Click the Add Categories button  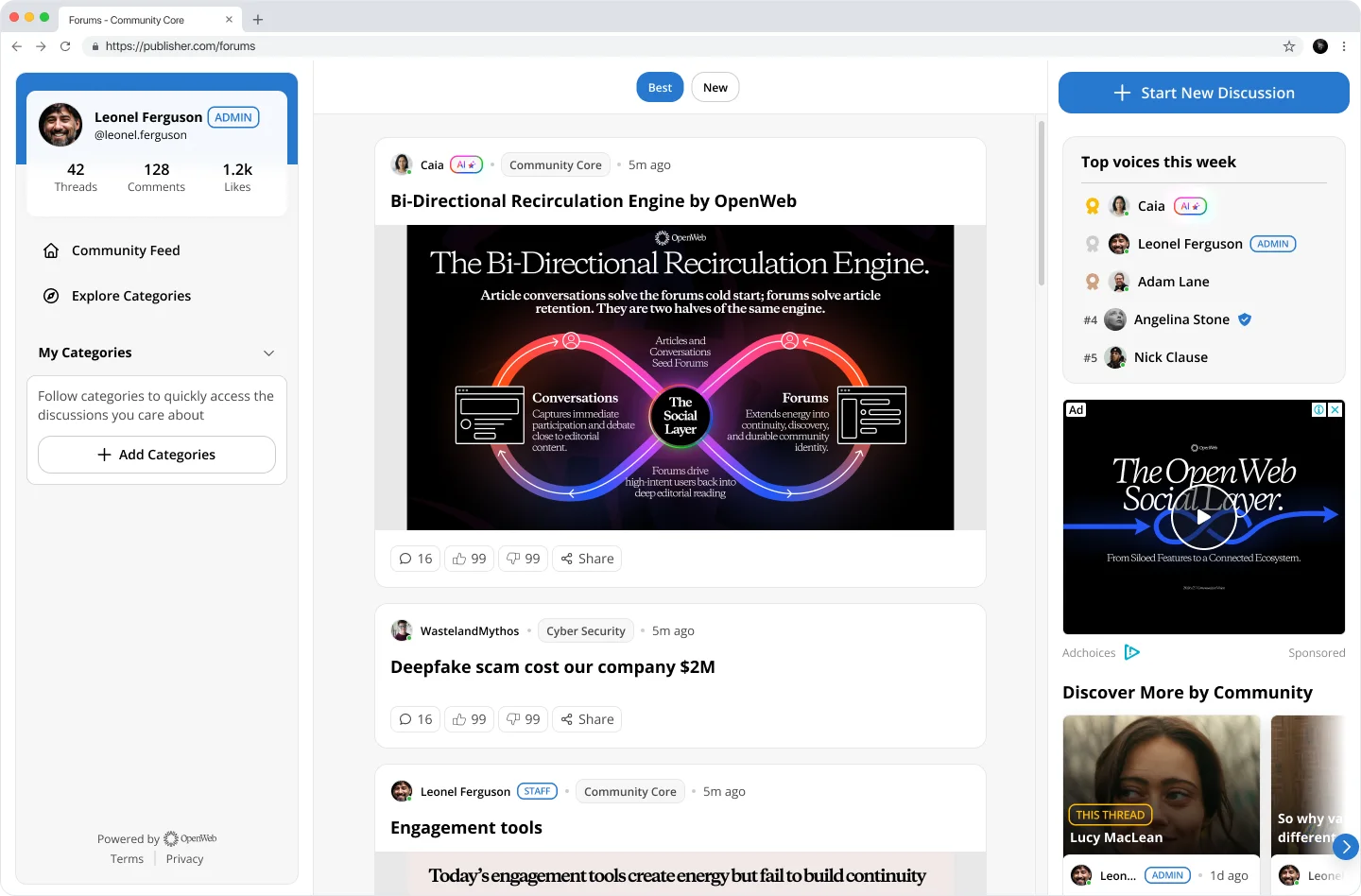(x=157, y=455)
